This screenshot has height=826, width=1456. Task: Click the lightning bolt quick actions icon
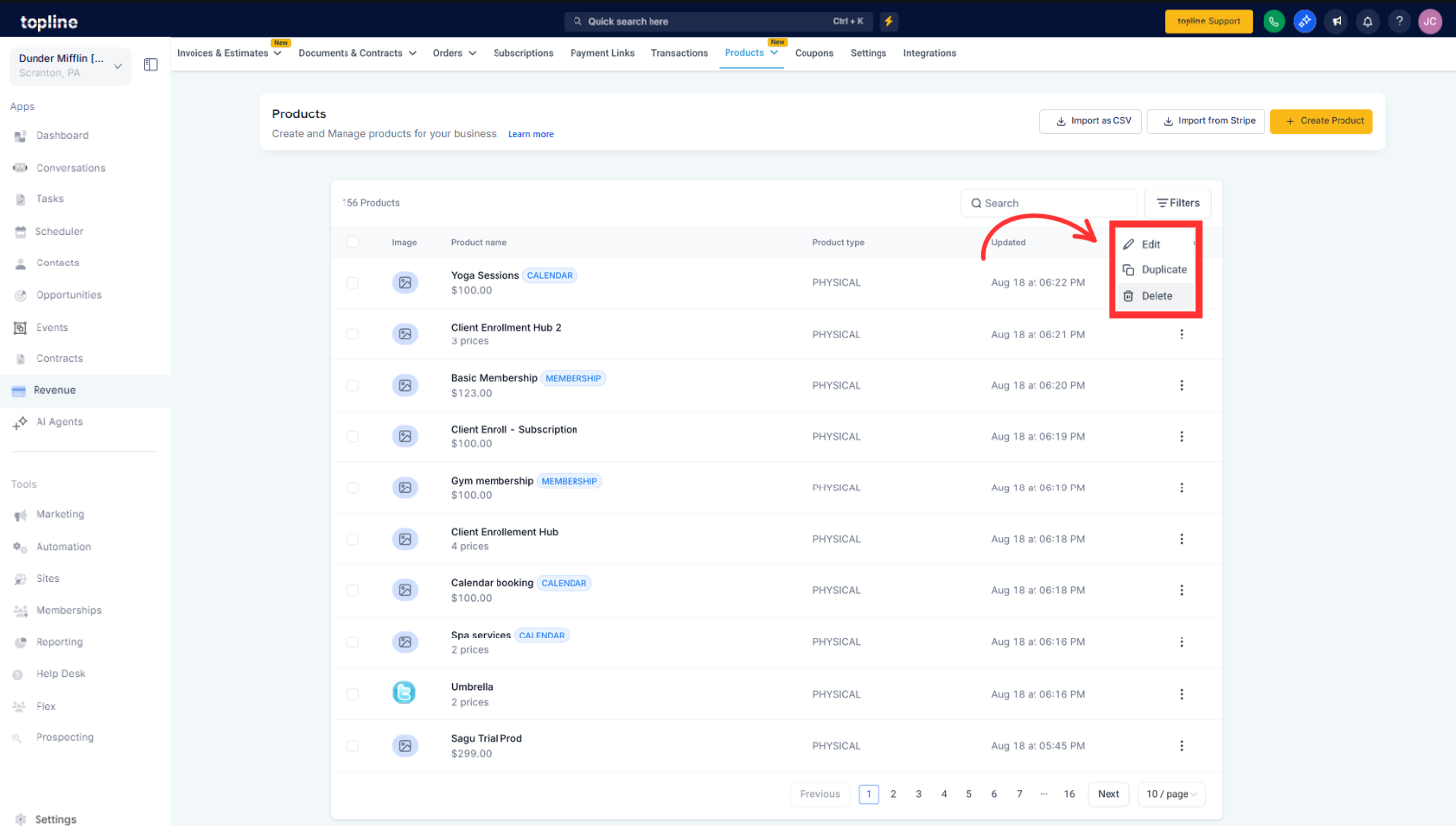(888, 21)
